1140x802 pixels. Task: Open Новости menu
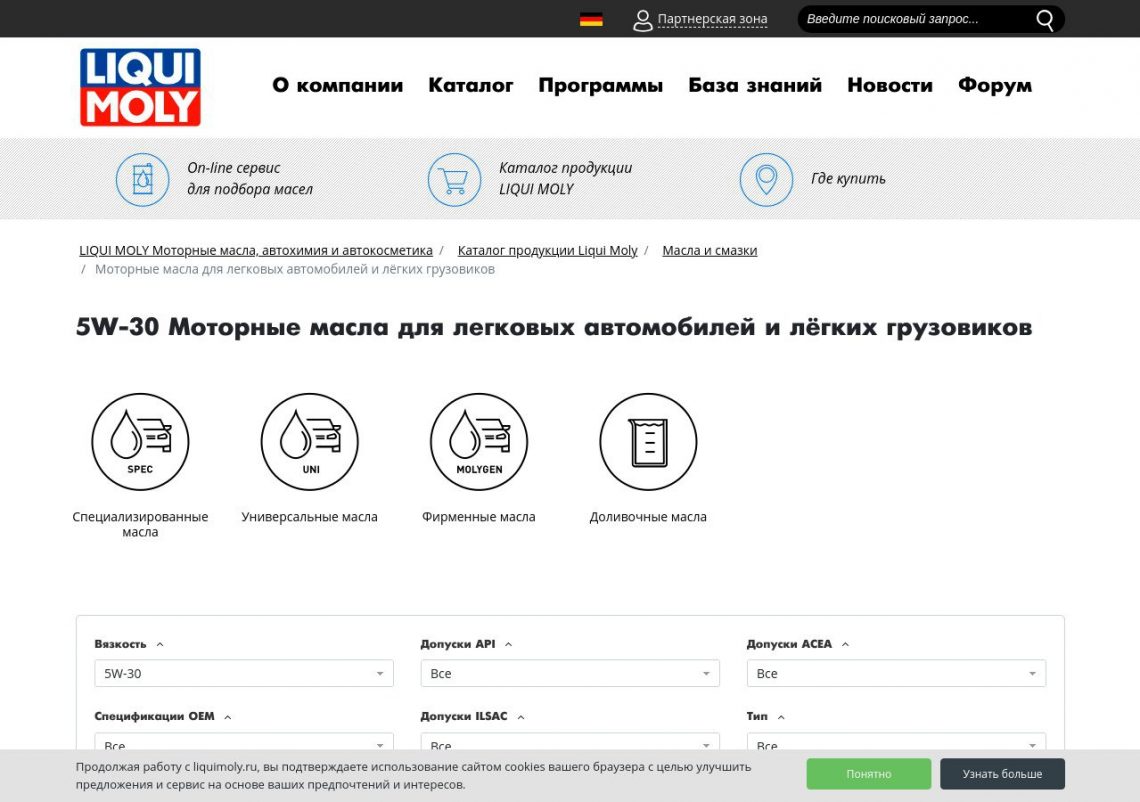point(890,85)
